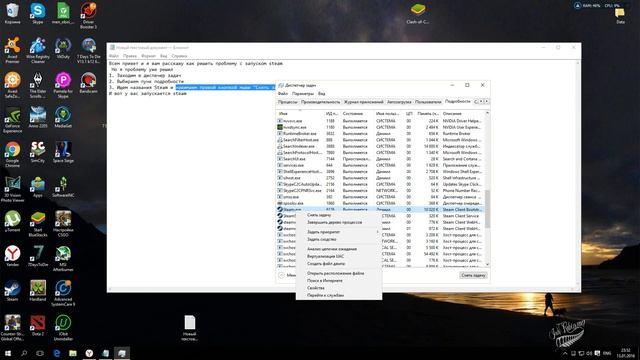Screen dimensions: 640x360
Task: Open the Steam desktop shortcut
Action: [x=12, y=291]
